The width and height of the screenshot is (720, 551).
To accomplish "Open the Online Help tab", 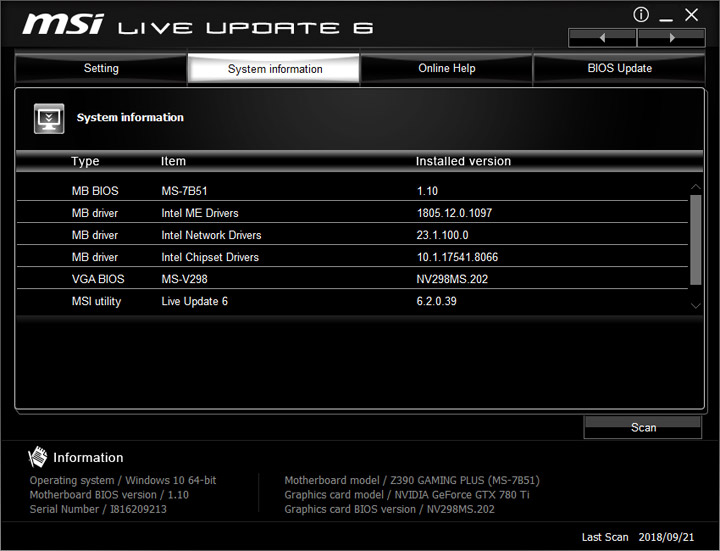I will click(x=446, y=68).
